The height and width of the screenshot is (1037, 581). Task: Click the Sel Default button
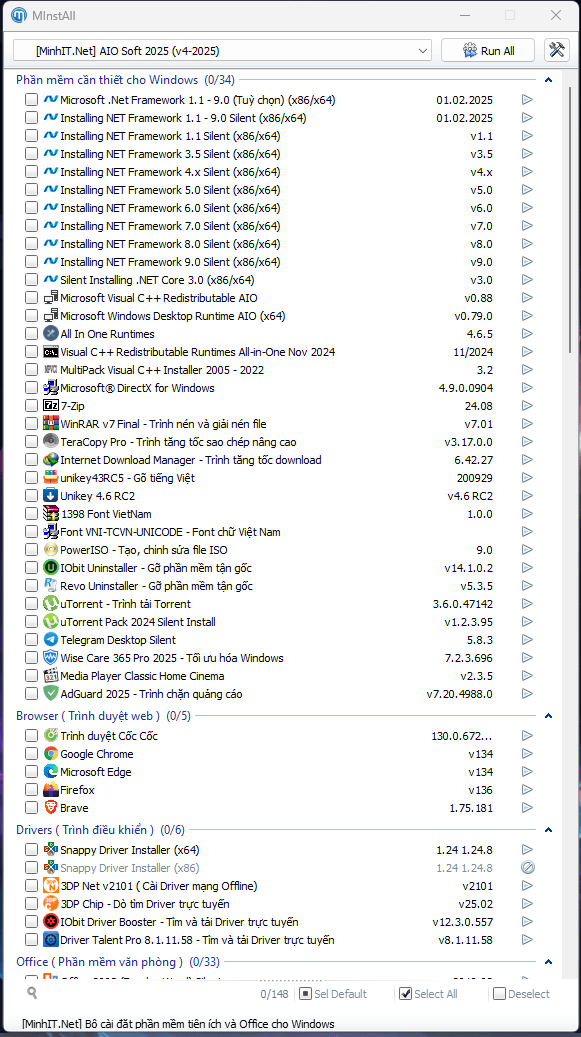[x=332, y=993]
